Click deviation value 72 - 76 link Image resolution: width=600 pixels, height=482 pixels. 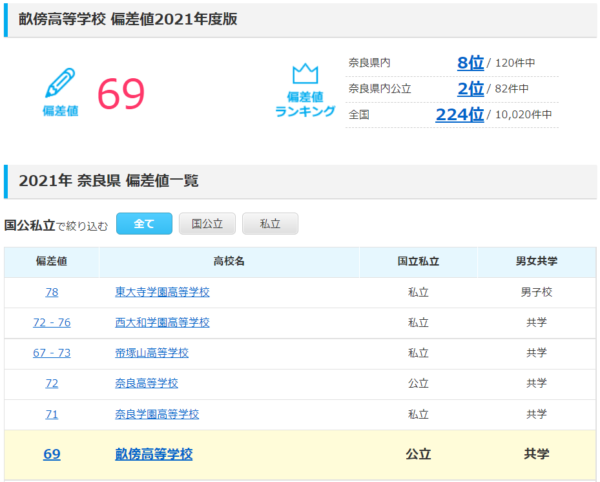[52, 322]
